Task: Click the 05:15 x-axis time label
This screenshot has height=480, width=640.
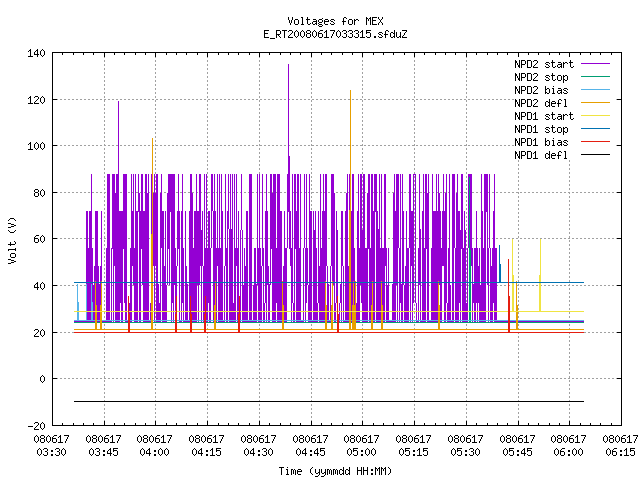Action: 413,452
